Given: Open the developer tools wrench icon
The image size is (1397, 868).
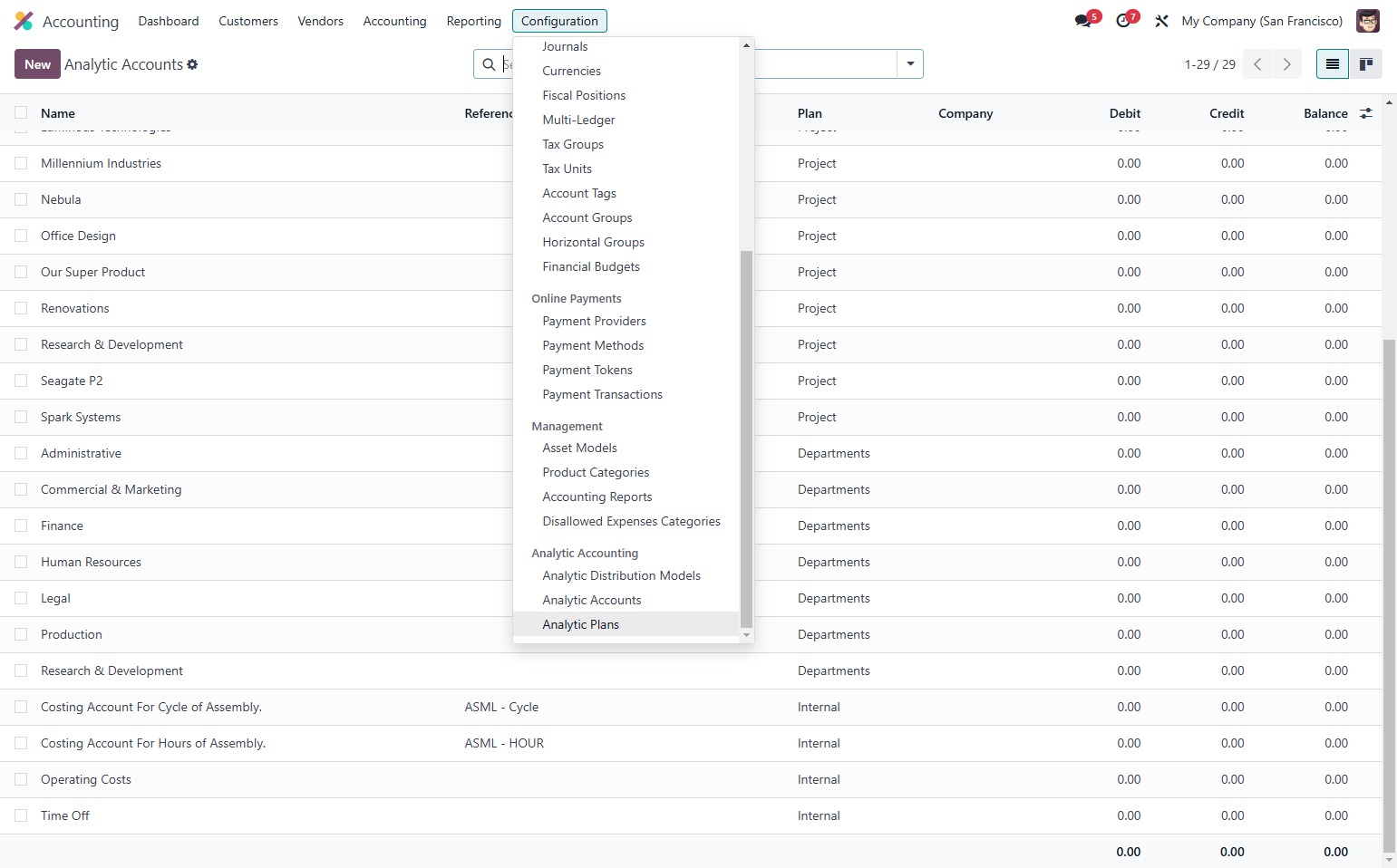Looking at the screenshot, I should (1161, 21).
